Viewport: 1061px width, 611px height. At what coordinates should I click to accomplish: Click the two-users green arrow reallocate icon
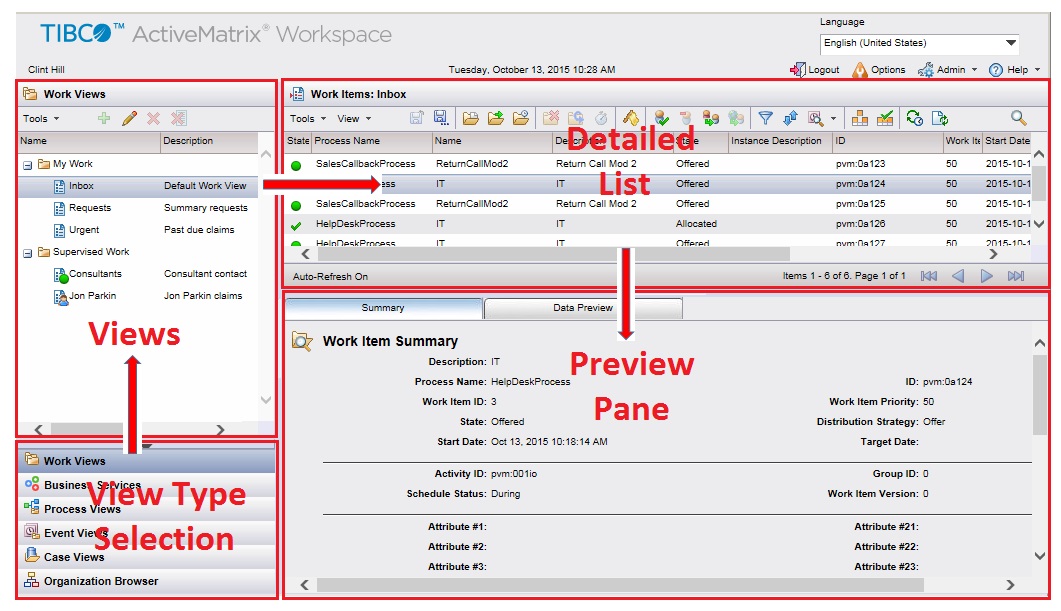710,118
